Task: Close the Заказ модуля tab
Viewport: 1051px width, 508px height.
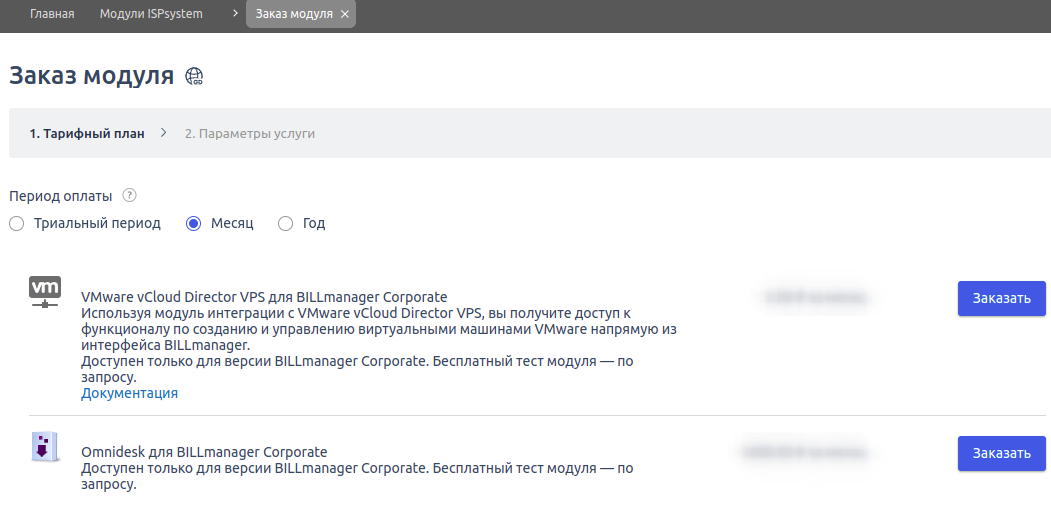Action: click(345, 14)
